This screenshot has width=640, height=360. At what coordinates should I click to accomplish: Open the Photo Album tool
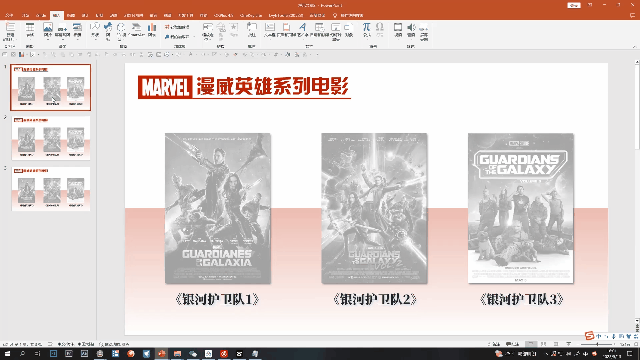[77, 31]
